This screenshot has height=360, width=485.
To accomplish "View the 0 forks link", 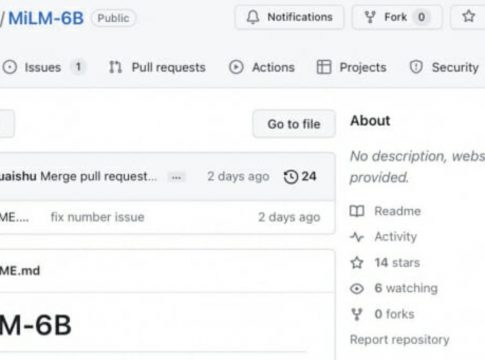I will point(394,314).
